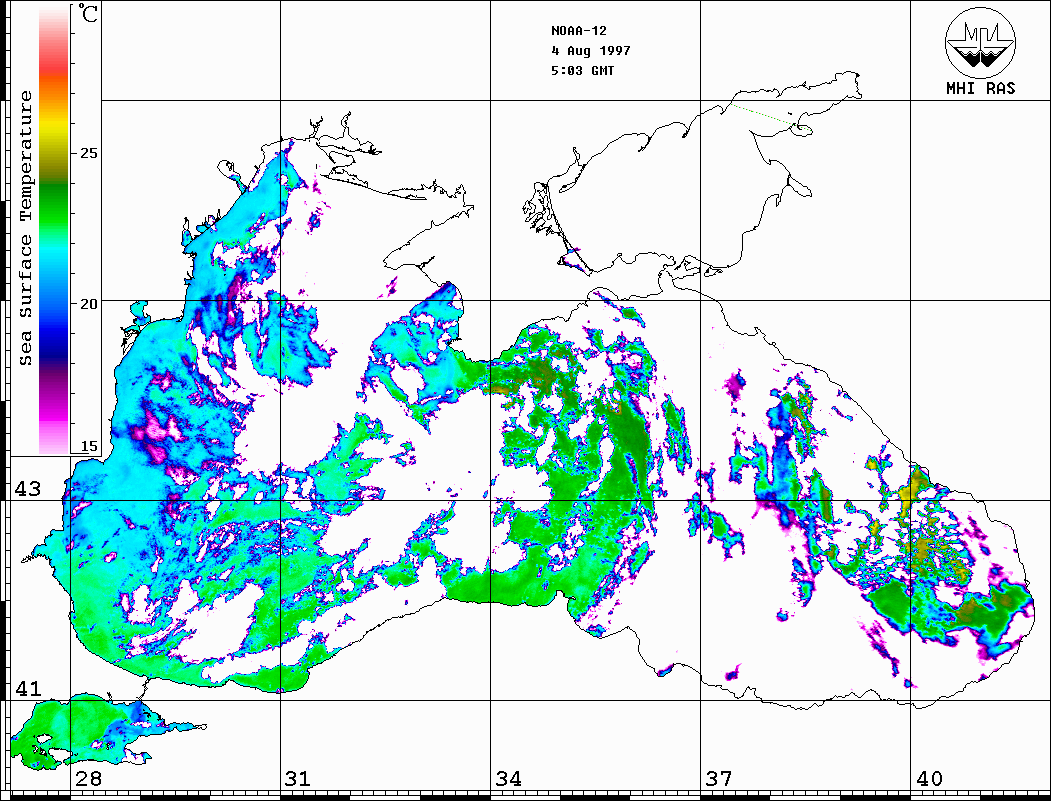Image resolution: width=1051 pixels, height=801 pixels.
Task: Click the '°C' unit label
Action: pos(88,13)
